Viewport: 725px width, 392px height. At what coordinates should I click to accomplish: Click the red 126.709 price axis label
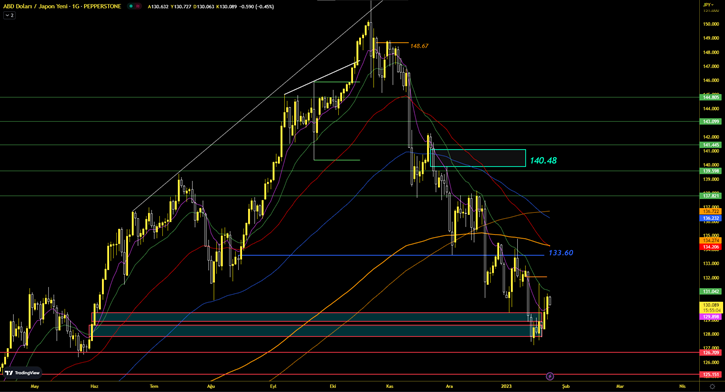tap(711, 352)
